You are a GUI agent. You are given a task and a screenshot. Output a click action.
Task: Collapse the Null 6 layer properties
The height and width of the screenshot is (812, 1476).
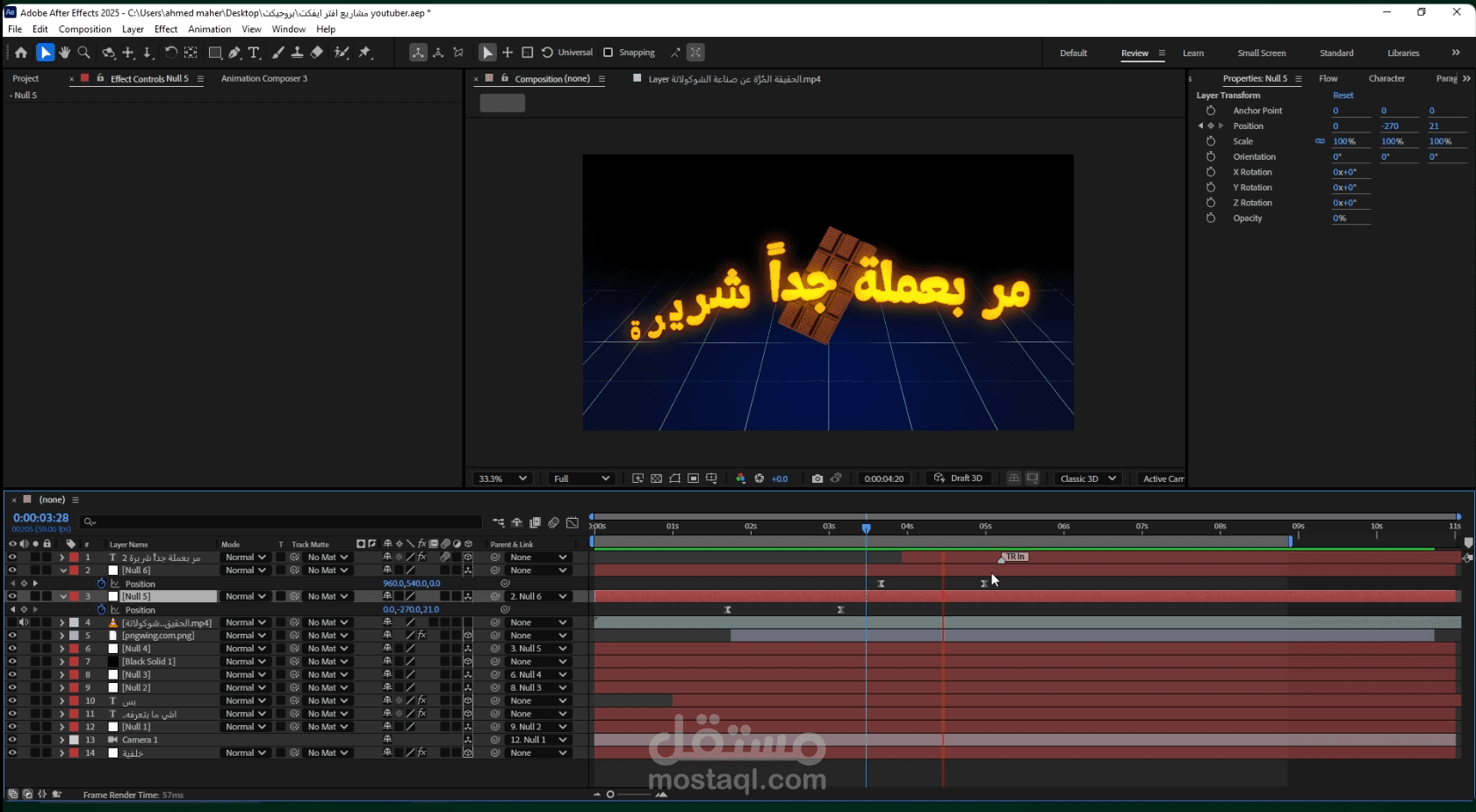pyautogui.click(x=62, y=571)
